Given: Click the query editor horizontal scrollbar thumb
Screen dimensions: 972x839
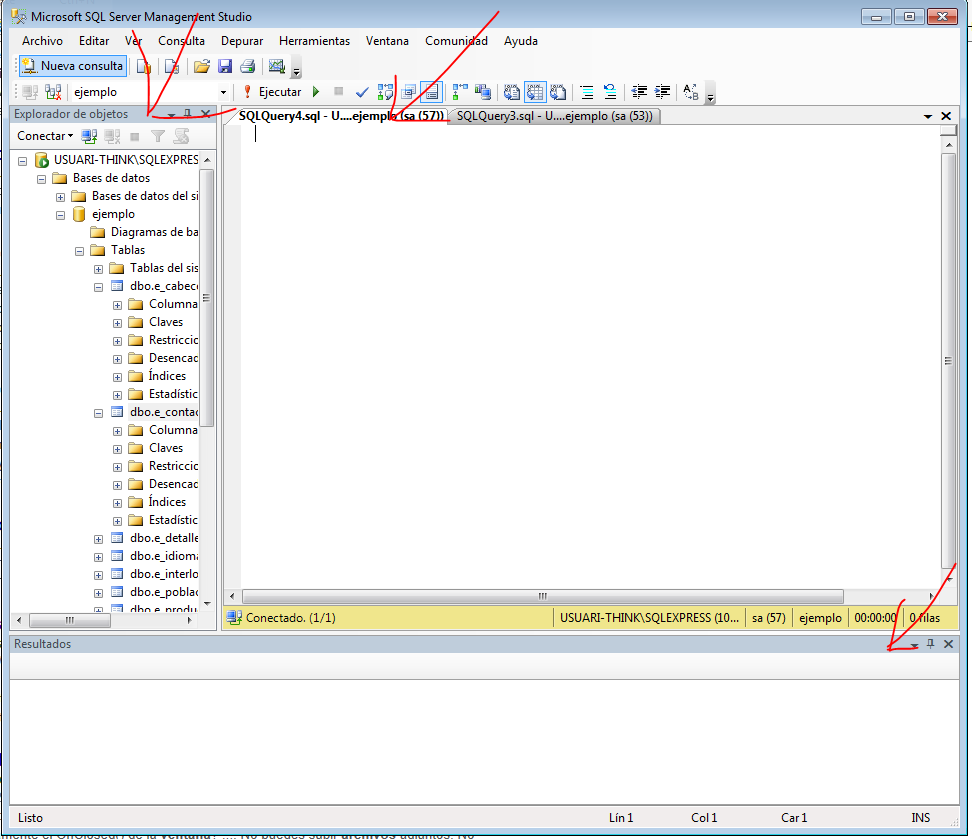Looking at the screenshot, I should click(542, 596).
